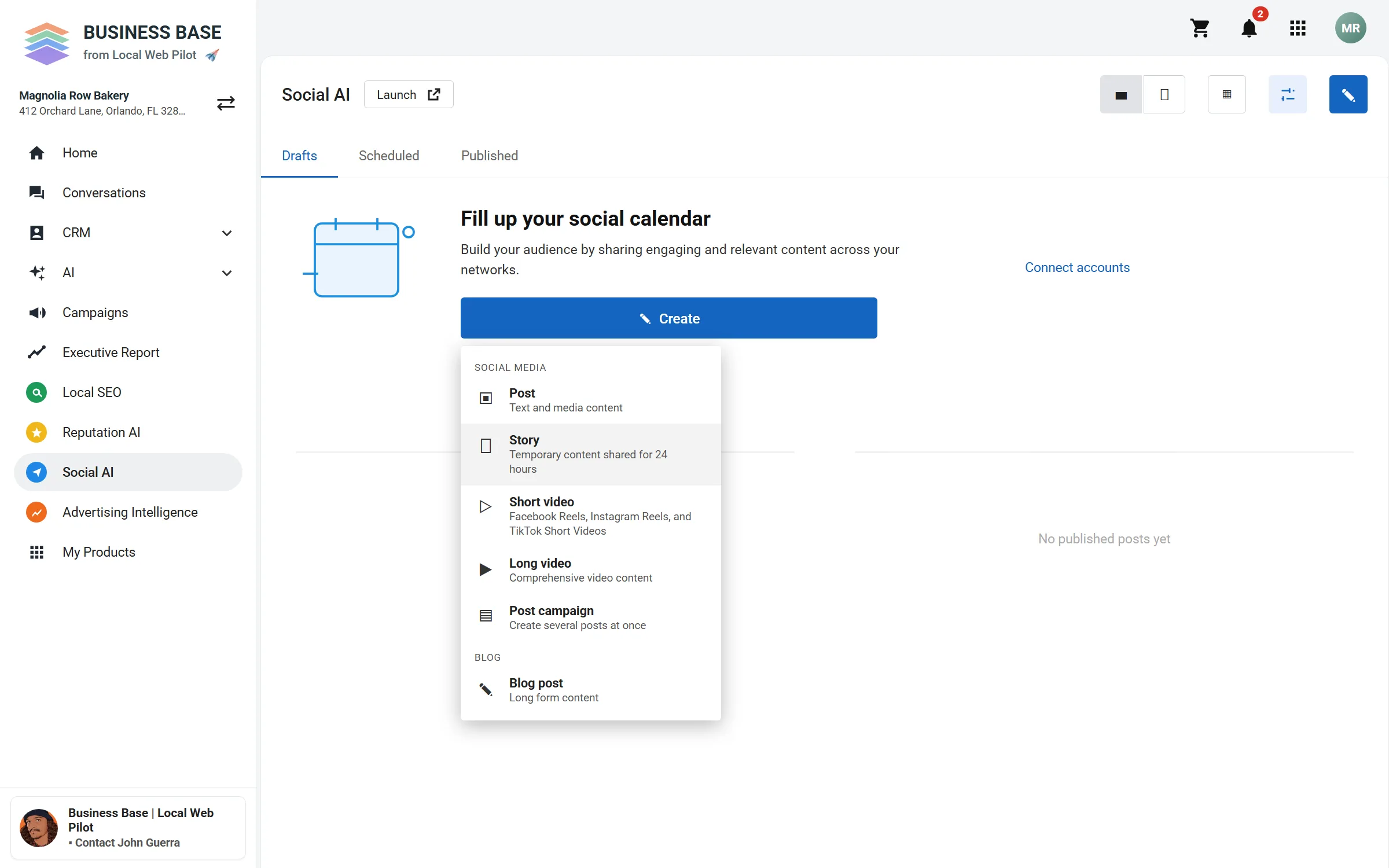Choose Short video option

click(x=590, y=516)
